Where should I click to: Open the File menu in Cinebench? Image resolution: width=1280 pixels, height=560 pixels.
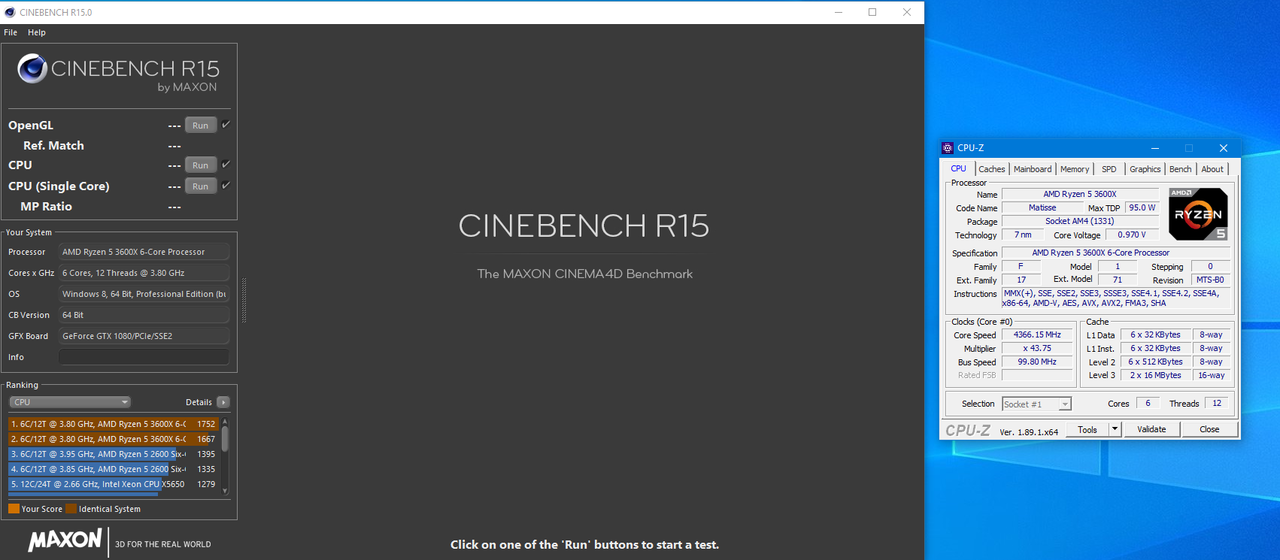pyautogui.click(x=11, y=32)
